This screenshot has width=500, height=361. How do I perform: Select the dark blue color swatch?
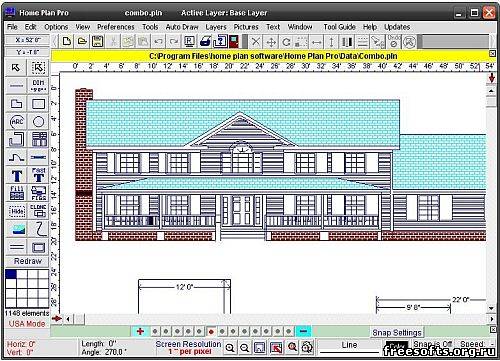(x=11, y=274)
